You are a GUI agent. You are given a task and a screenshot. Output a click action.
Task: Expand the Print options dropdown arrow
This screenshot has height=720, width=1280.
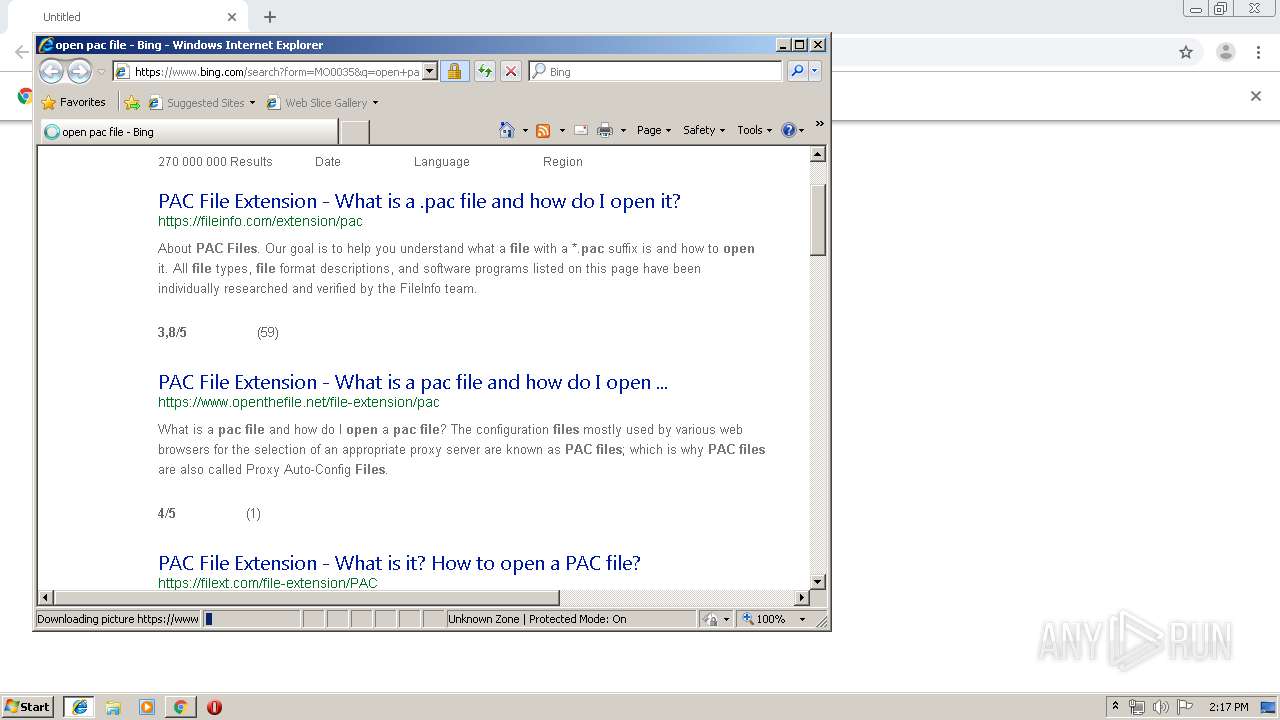623,130
